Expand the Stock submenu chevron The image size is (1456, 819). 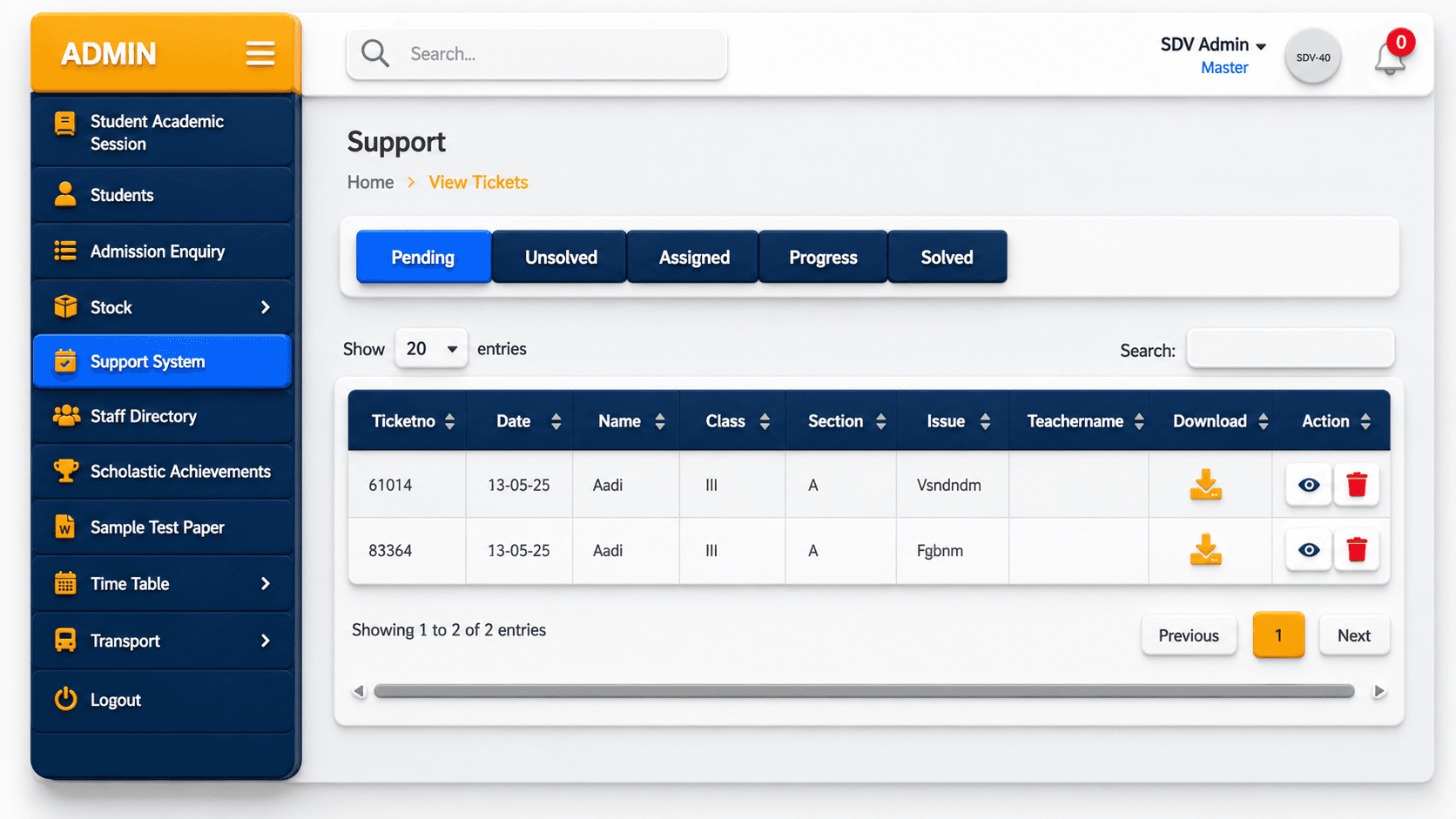pyautogui.click(x=266, y=306)
